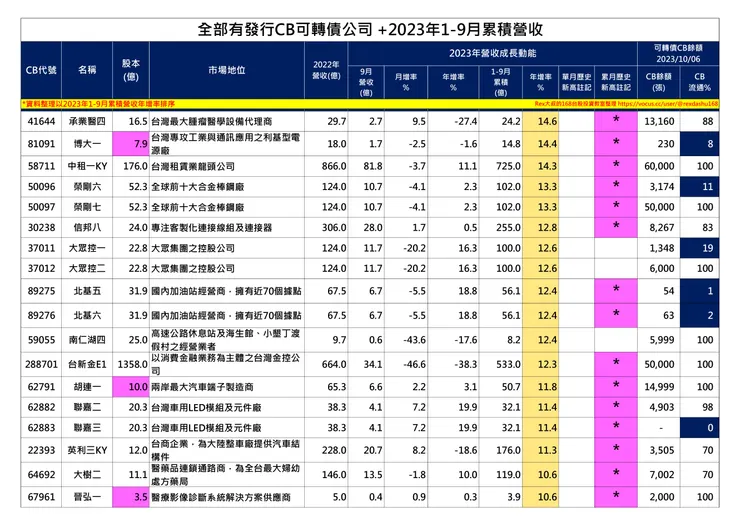Select CB code 64692
Viewport: 740px width, 523px height.
(41, 475)
